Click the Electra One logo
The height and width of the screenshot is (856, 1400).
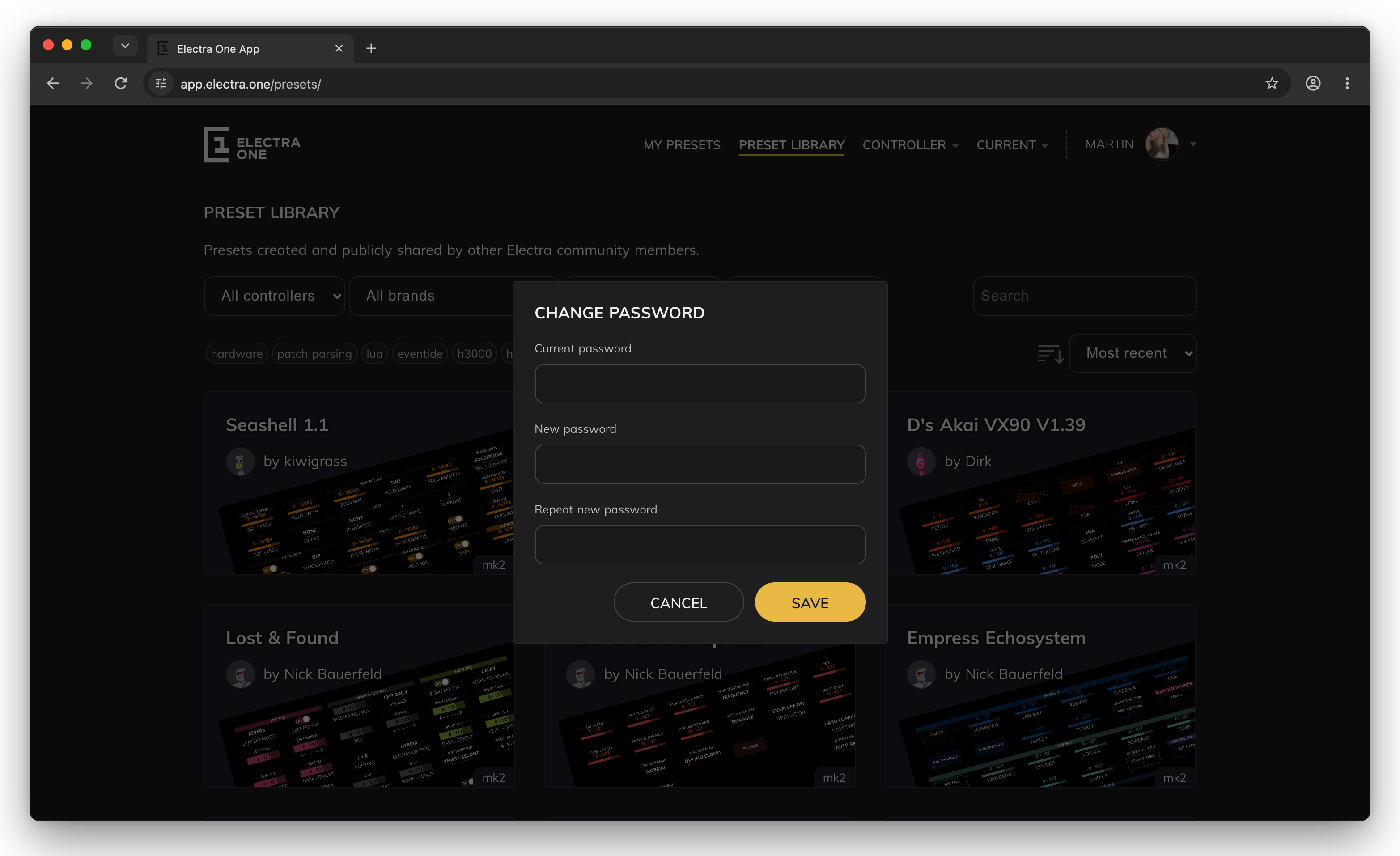252,144
